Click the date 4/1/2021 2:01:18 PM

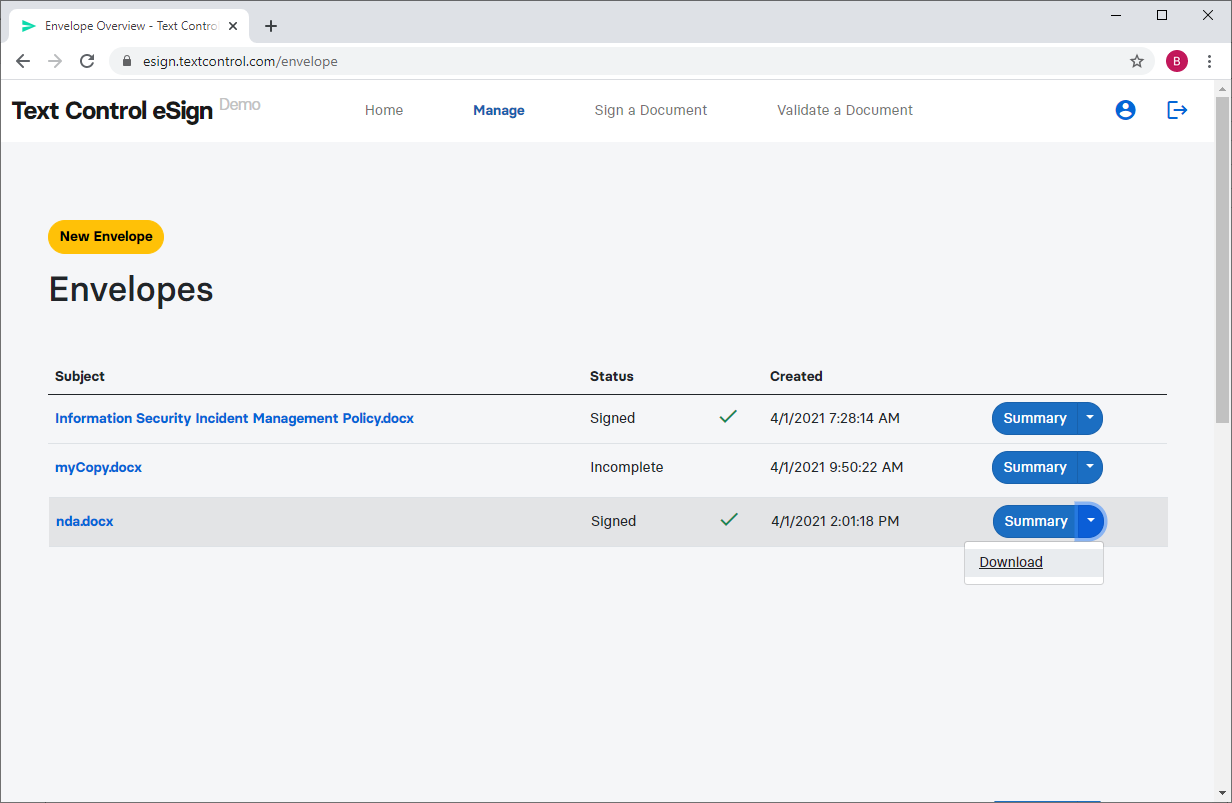point(835,521)
